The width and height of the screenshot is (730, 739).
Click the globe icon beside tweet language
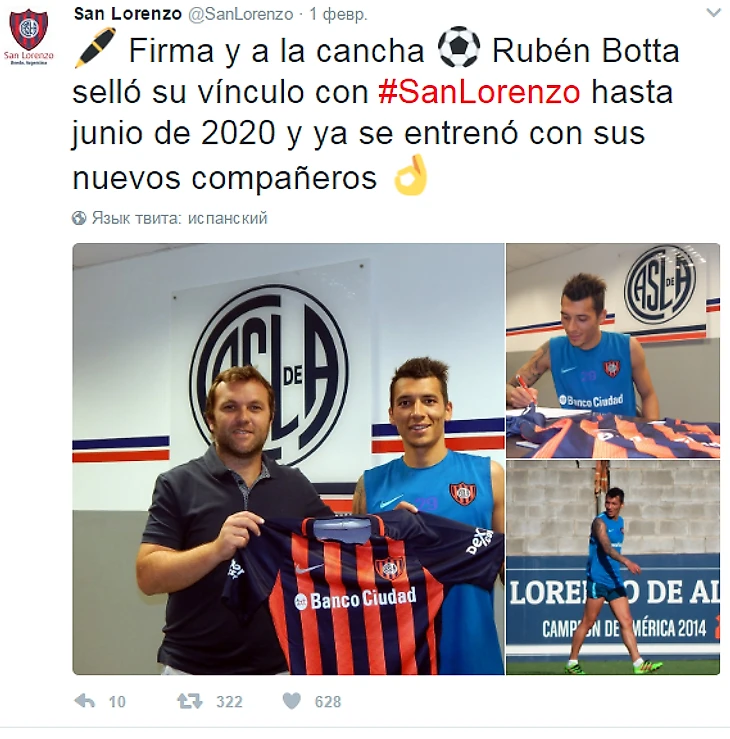[79, 218]
